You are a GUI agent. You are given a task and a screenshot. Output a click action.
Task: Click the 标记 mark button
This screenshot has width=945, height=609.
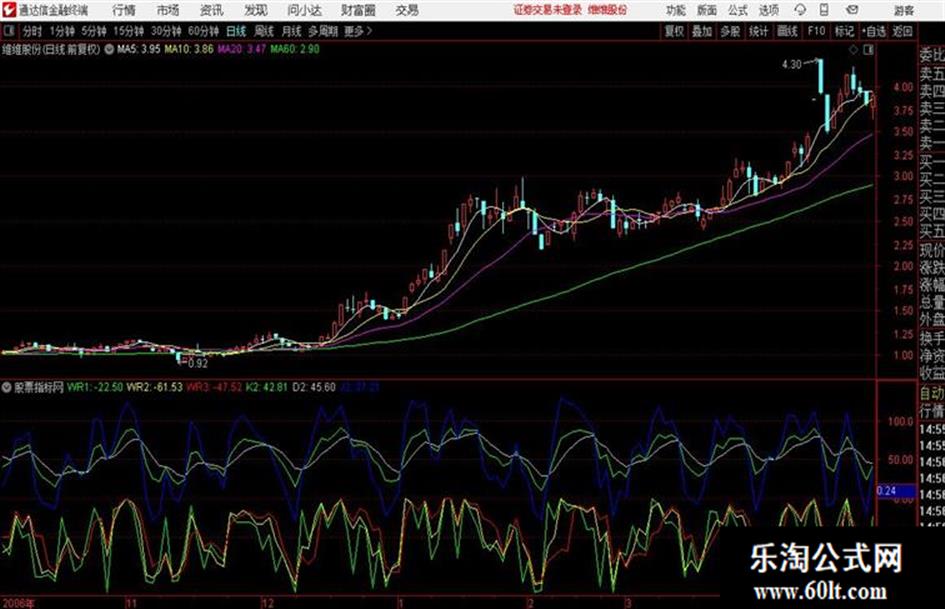pyautogui.click(x=844, y=31)
